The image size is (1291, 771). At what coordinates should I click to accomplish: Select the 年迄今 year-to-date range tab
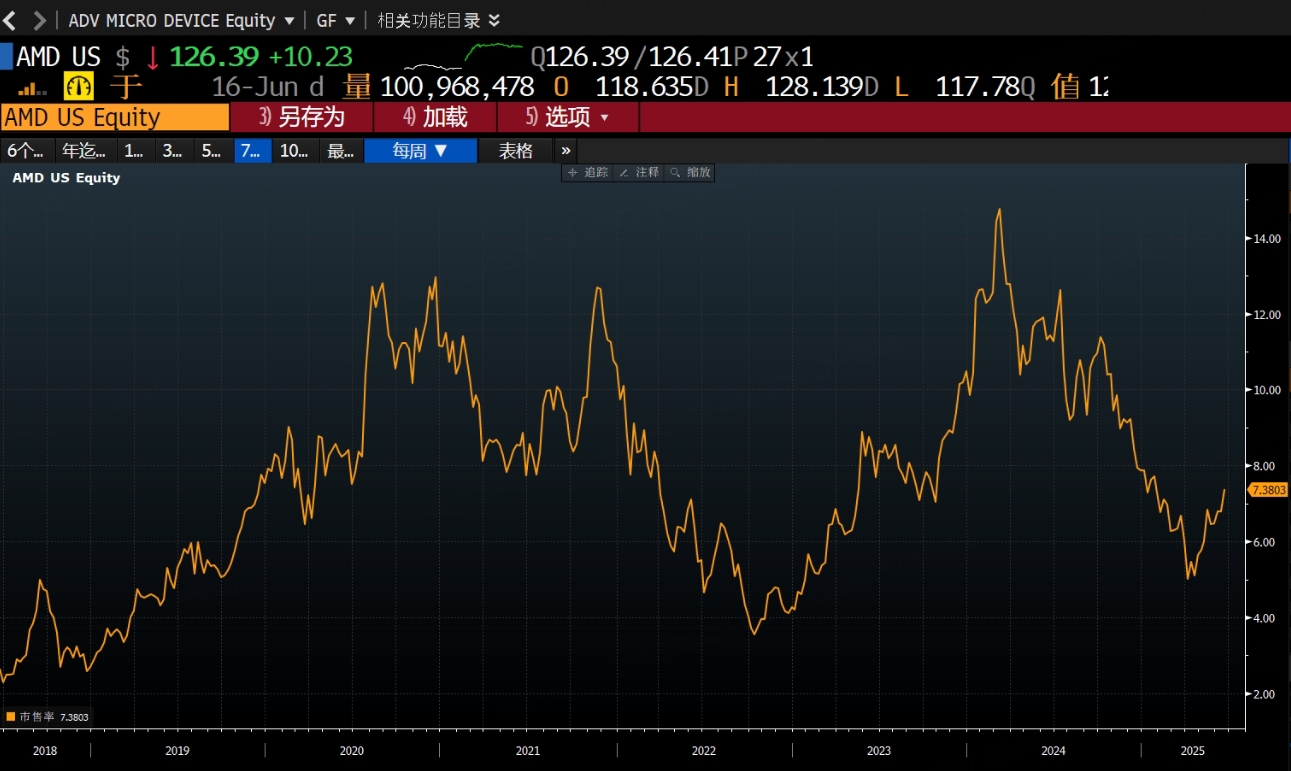84,151
